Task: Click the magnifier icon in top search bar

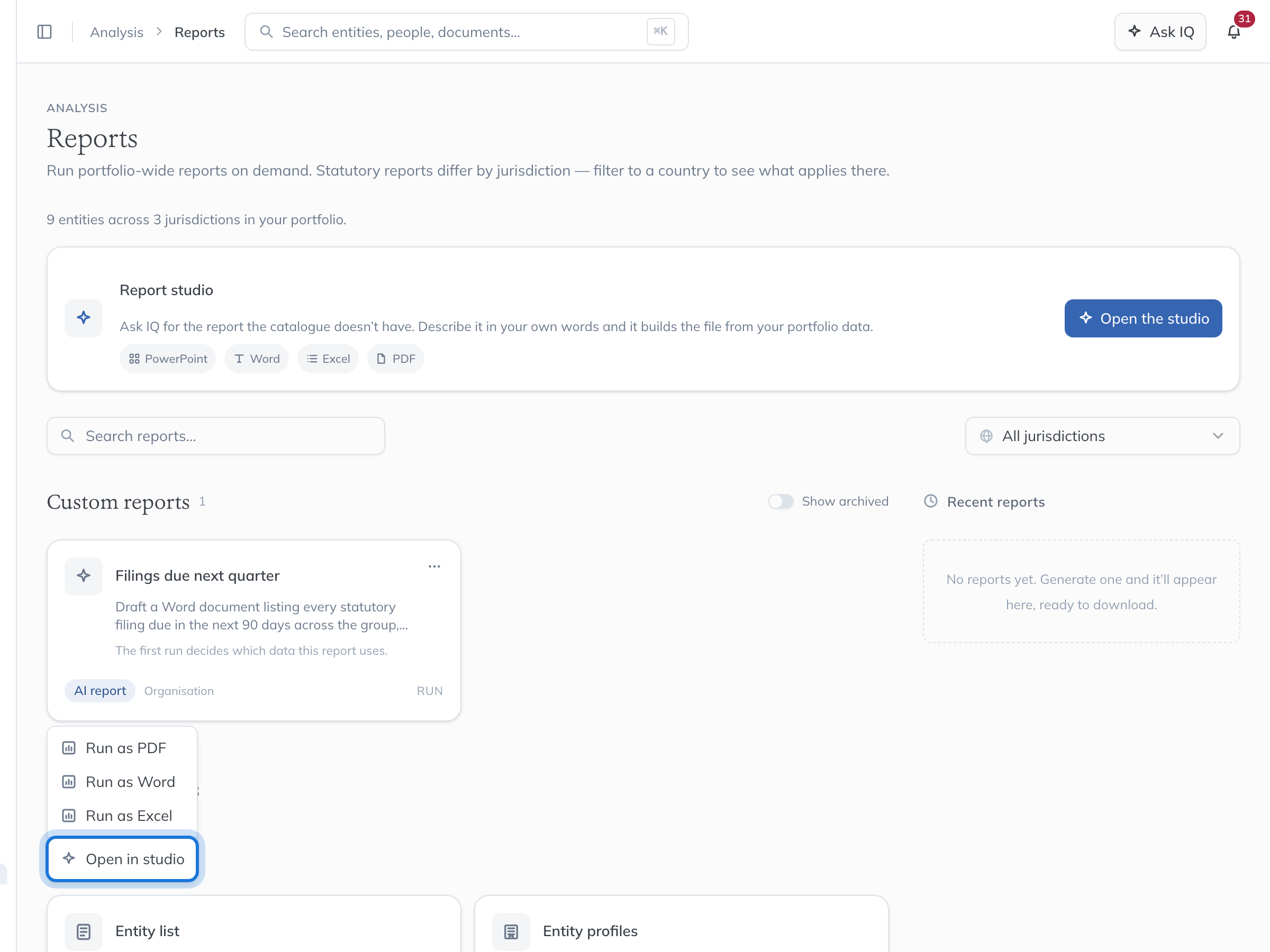Action: 266,32
